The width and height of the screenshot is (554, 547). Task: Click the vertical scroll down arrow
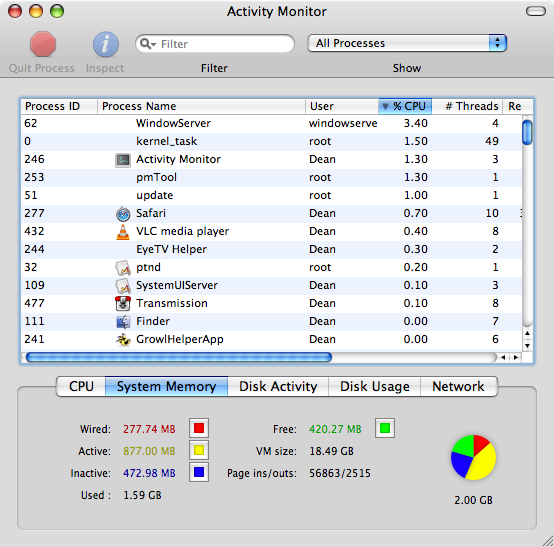coord(527,345)
